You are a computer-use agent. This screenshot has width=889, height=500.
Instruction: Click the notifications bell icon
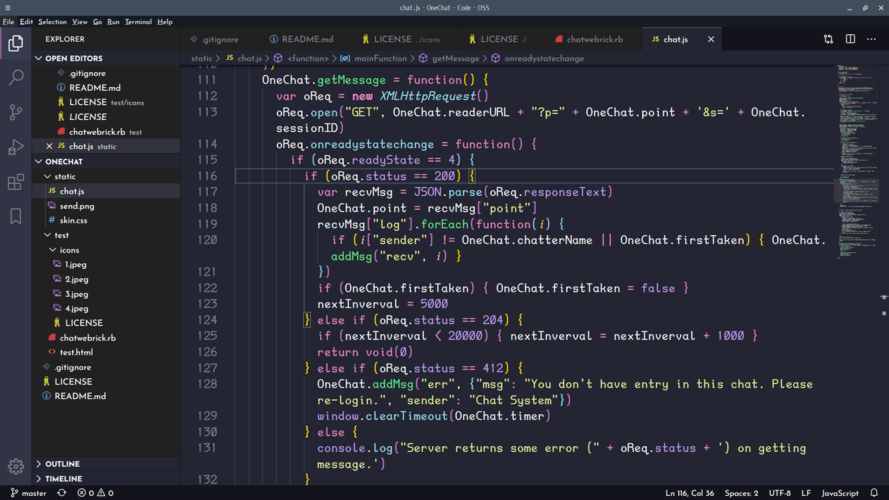(874, 493)
